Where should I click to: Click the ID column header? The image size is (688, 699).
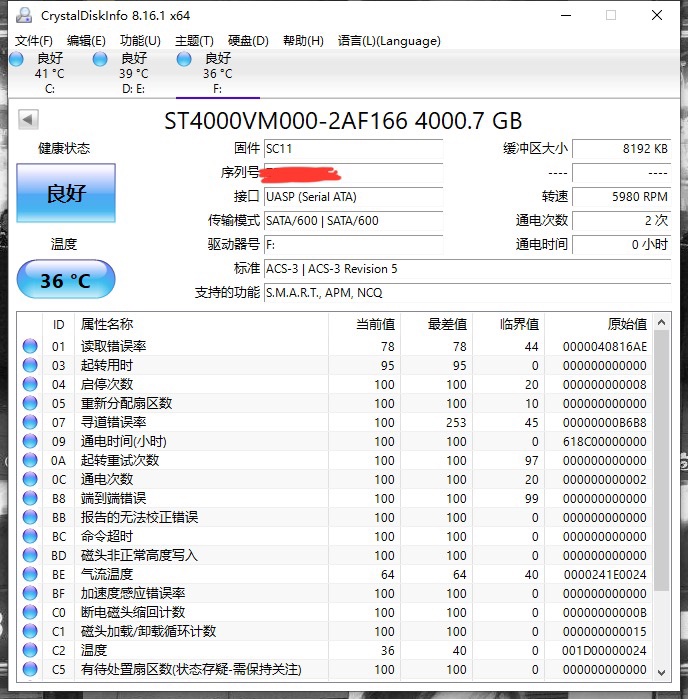(x=58, y=324)
